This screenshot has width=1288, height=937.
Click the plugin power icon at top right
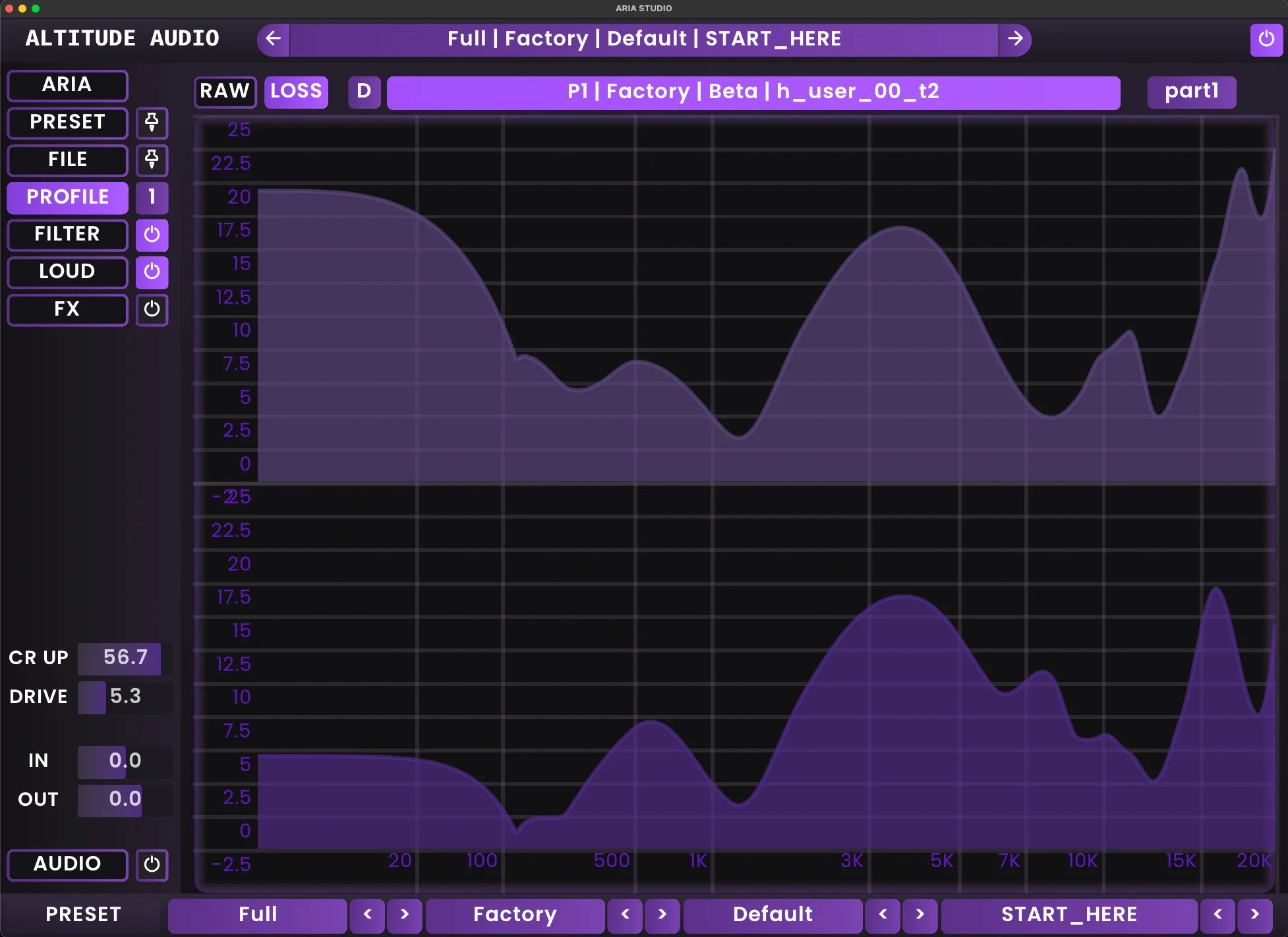(x=1266, y=39)
